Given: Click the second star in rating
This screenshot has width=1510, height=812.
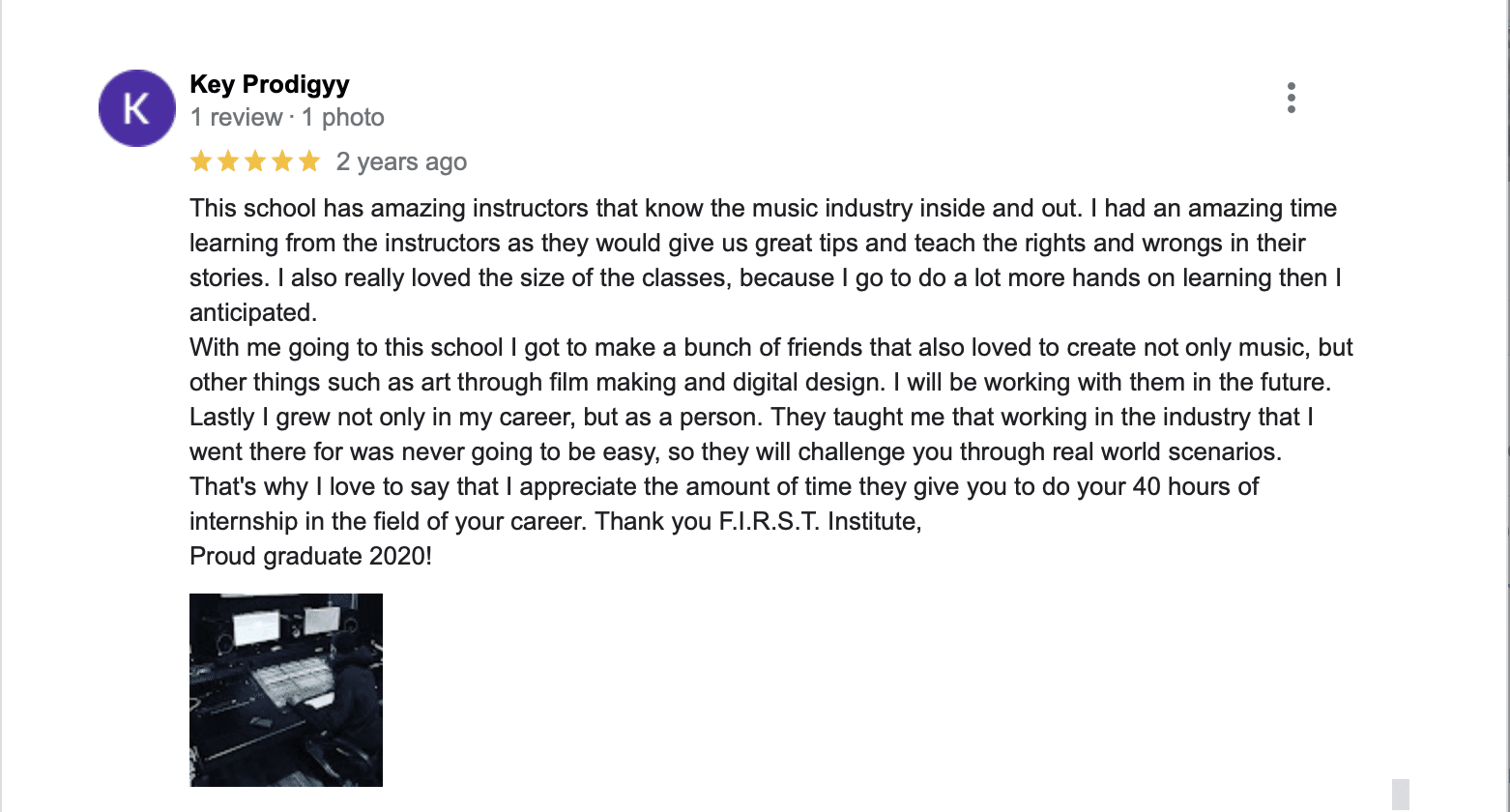Looking at the screenshot, I should [x=228, y=161].
